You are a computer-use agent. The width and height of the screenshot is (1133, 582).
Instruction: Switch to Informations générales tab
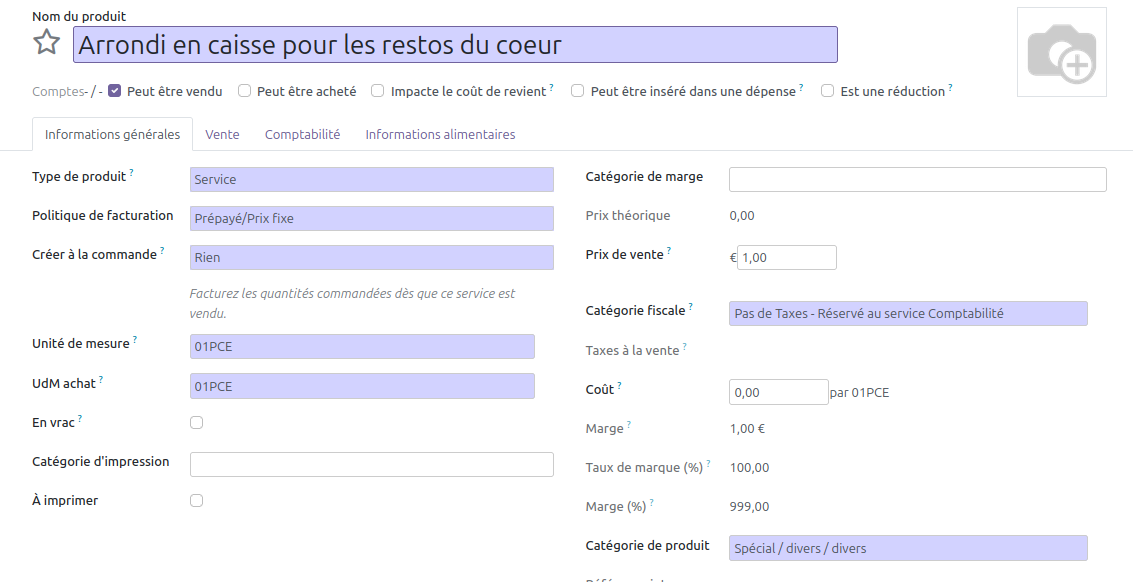[x=113, y=134]
